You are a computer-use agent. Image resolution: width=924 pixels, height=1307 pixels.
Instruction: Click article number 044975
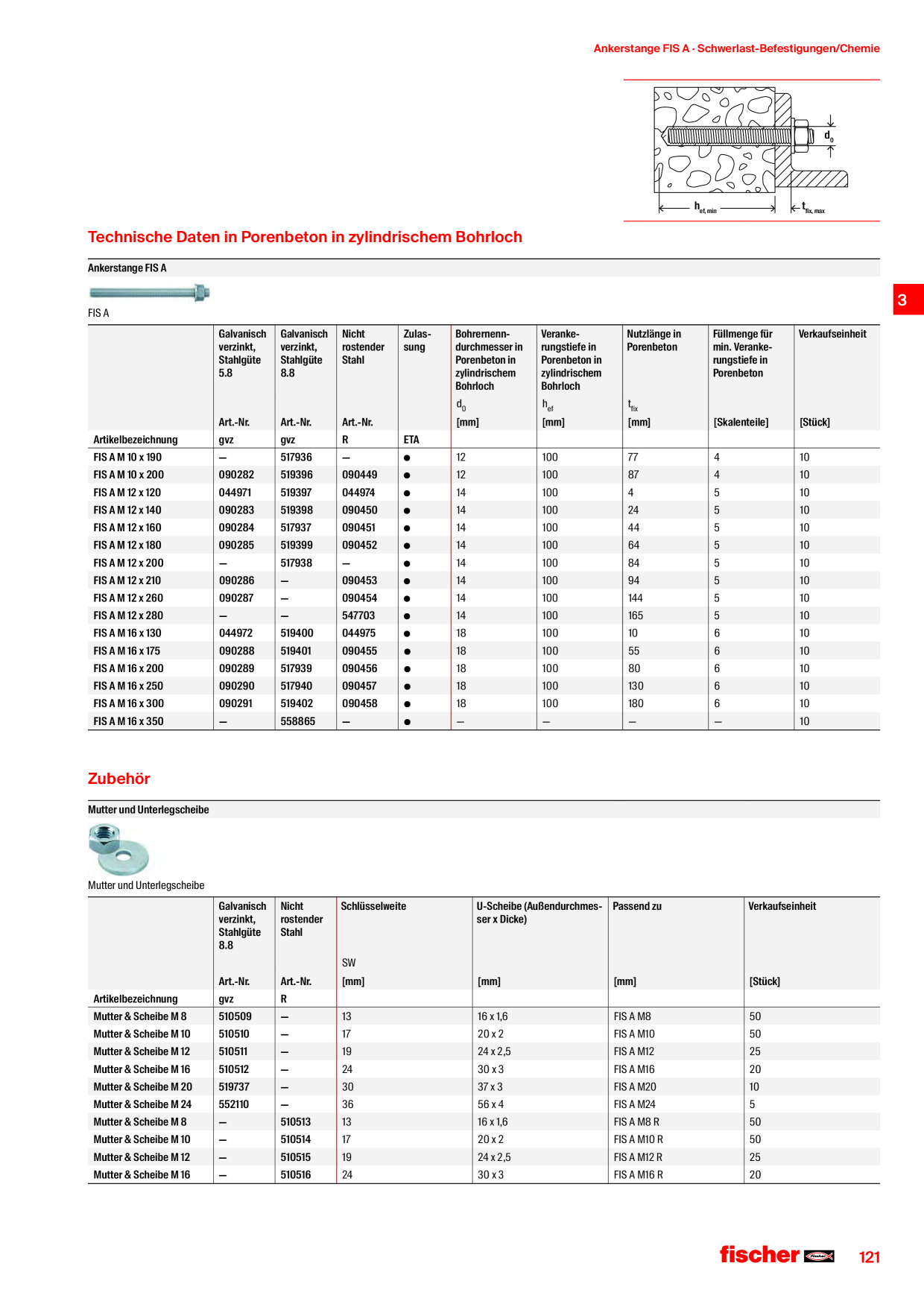coord(358,633)
